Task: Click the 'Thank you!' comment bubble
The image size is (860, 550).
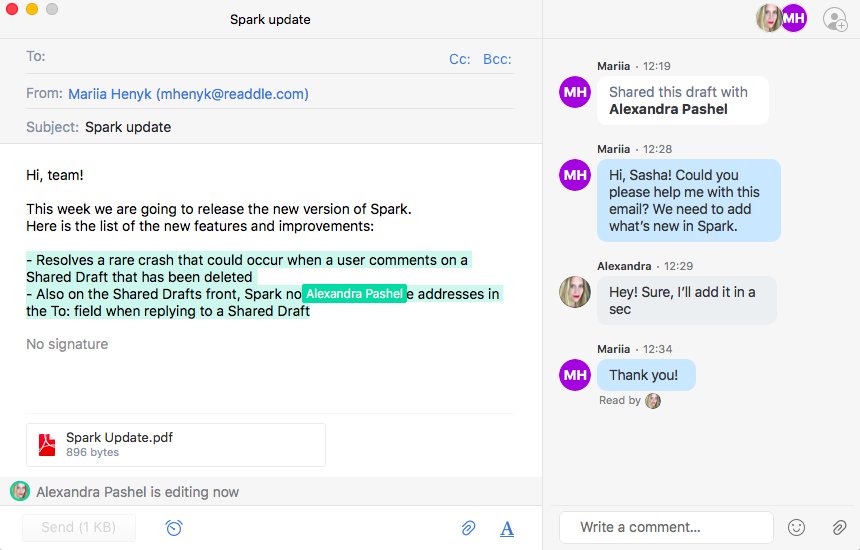Action: (x=646, y=375)
